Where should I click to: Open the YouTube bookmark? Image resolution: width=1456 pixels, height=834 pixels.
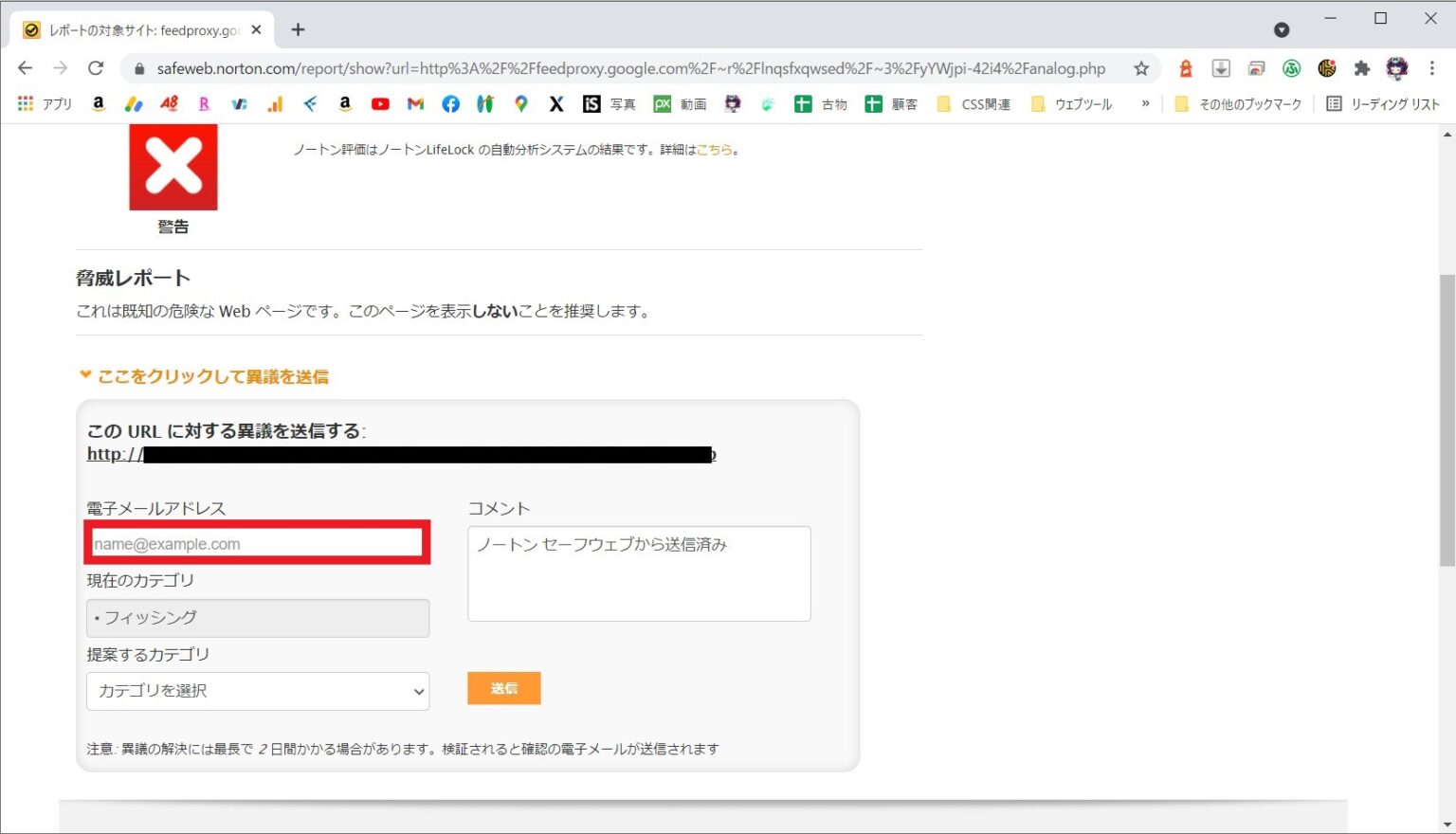(380, 104)
